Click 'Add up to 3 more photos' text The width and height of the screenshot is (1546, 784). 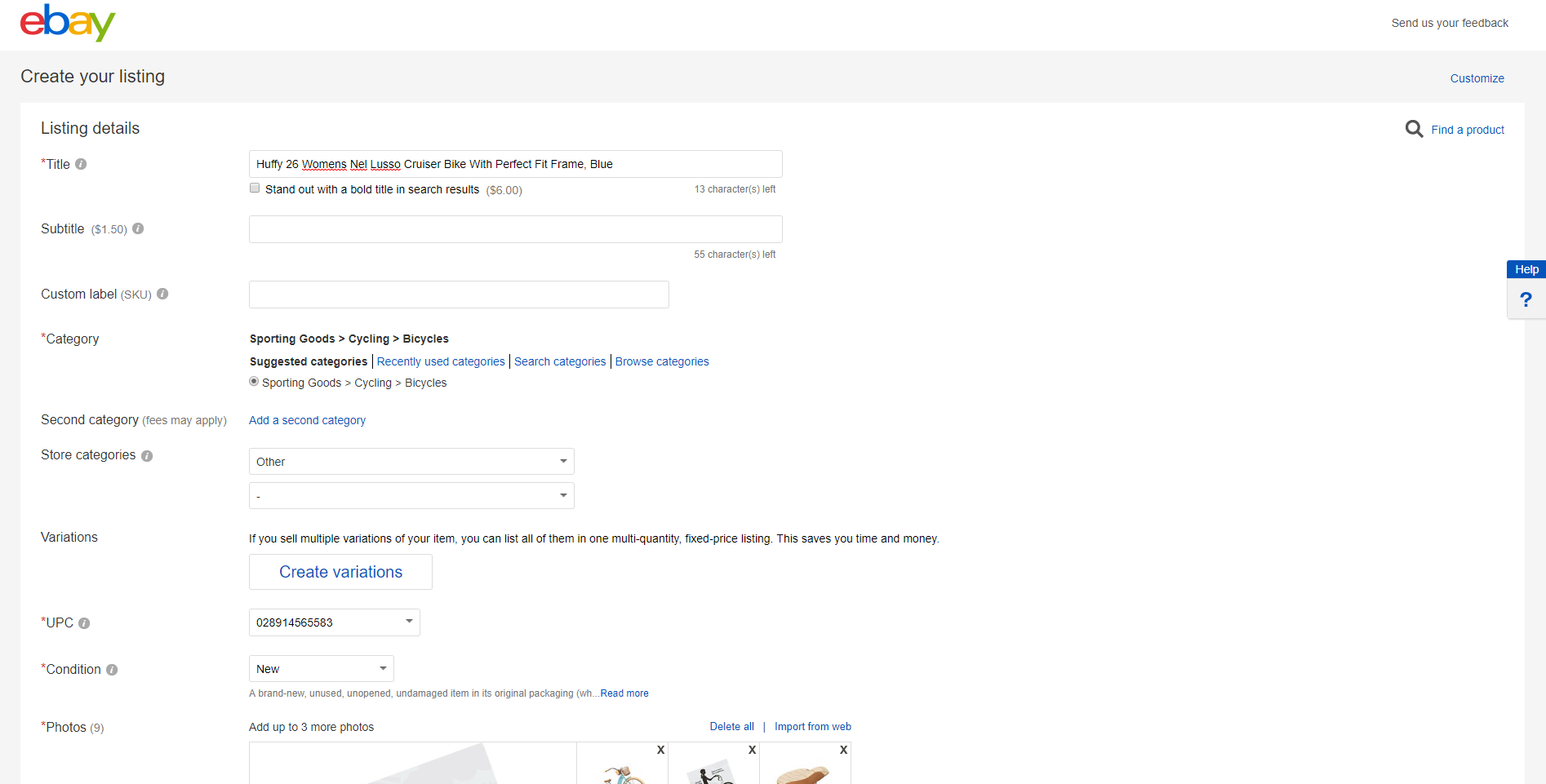[x=311, y=727]
